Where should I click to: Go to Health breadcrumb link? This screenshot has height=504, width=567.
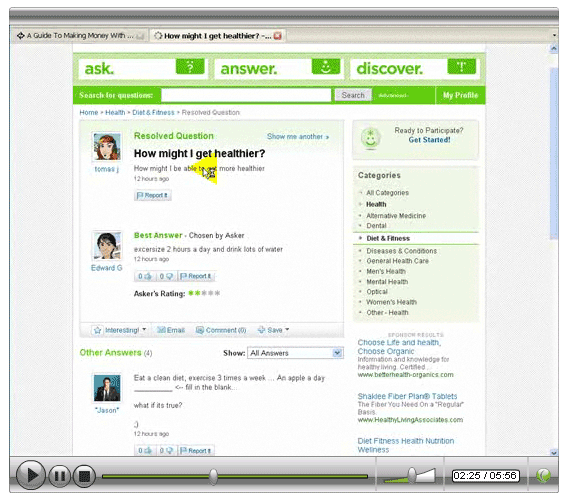click(115, 112)
